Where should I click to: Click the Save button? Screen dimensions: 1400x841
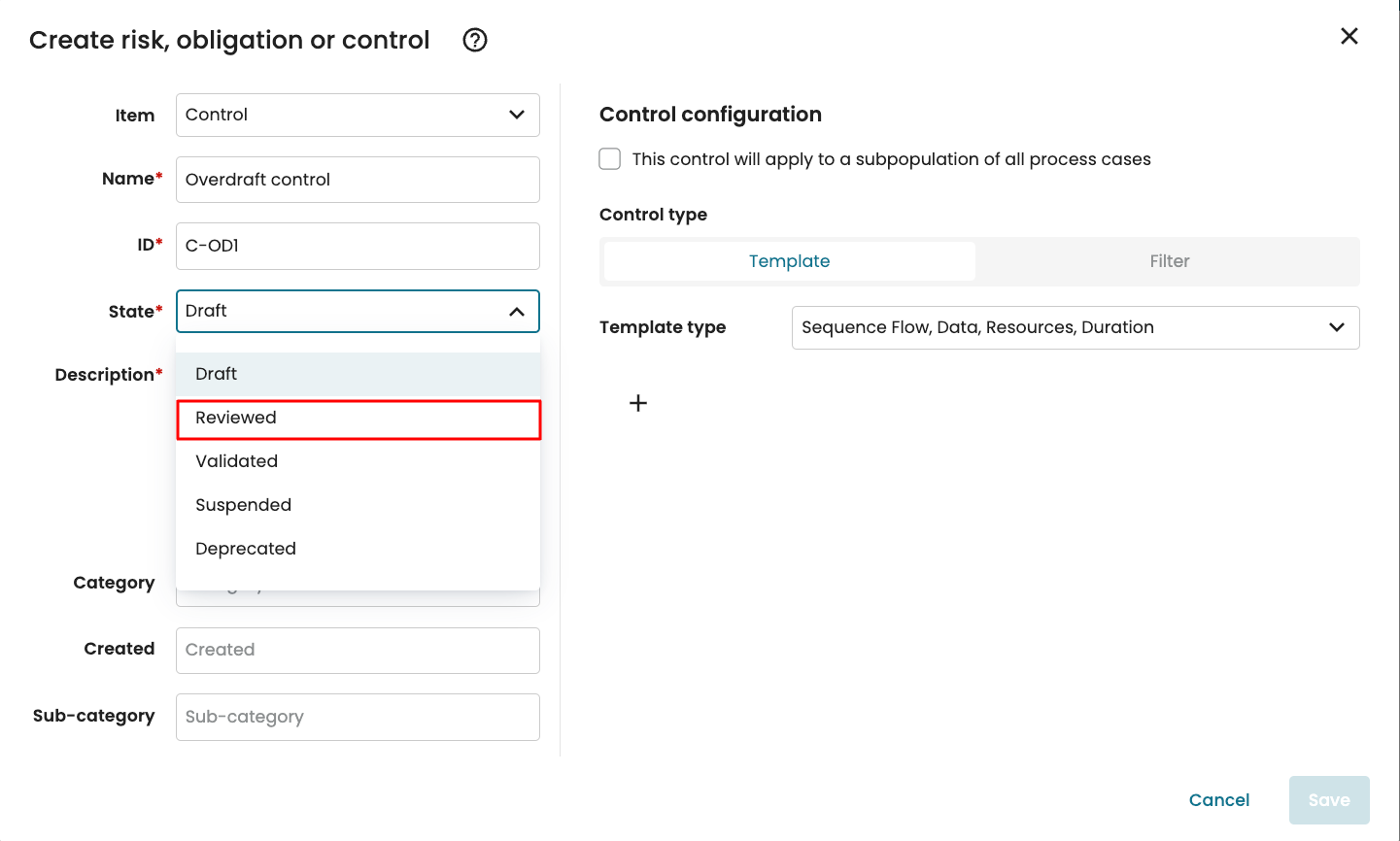click(x=1328, y=800)
